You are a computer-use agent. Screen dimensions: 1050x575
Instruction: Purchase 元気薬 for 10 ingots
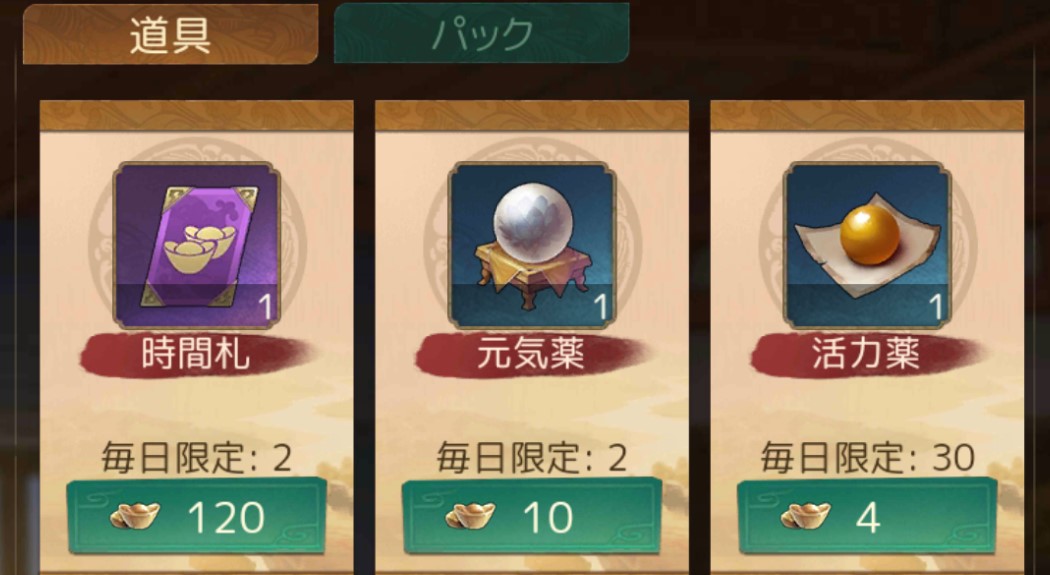click(x=532, y=516)
